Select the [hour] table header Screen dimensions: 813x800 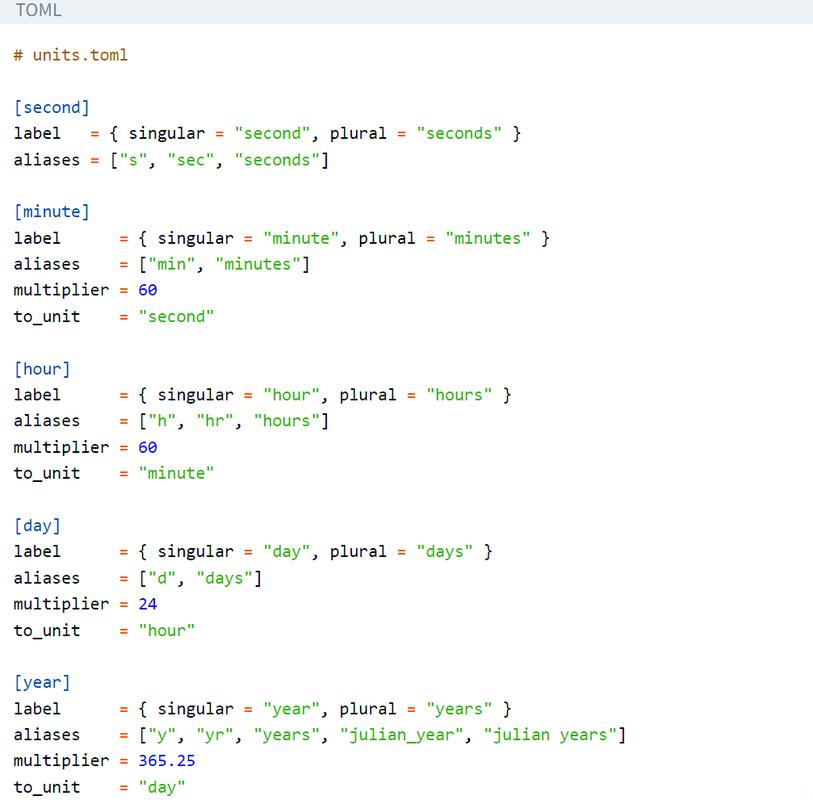tap(42, 369)
